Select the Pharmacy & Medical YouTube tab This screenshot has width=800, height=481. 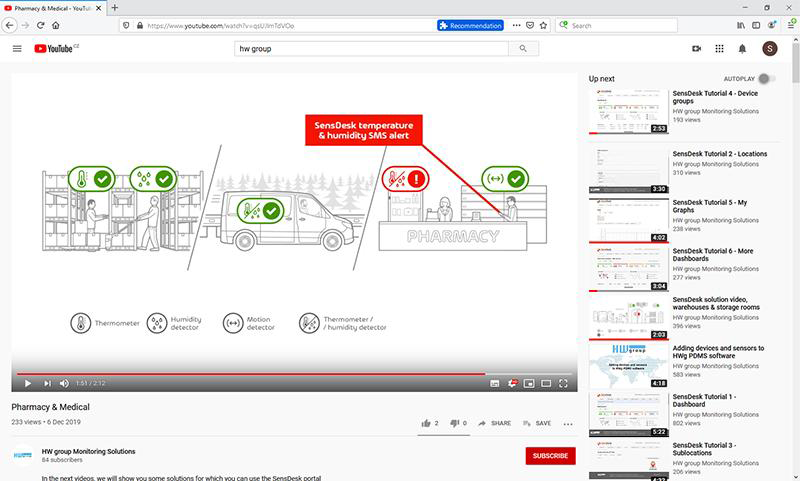click(x=53, y=8)
